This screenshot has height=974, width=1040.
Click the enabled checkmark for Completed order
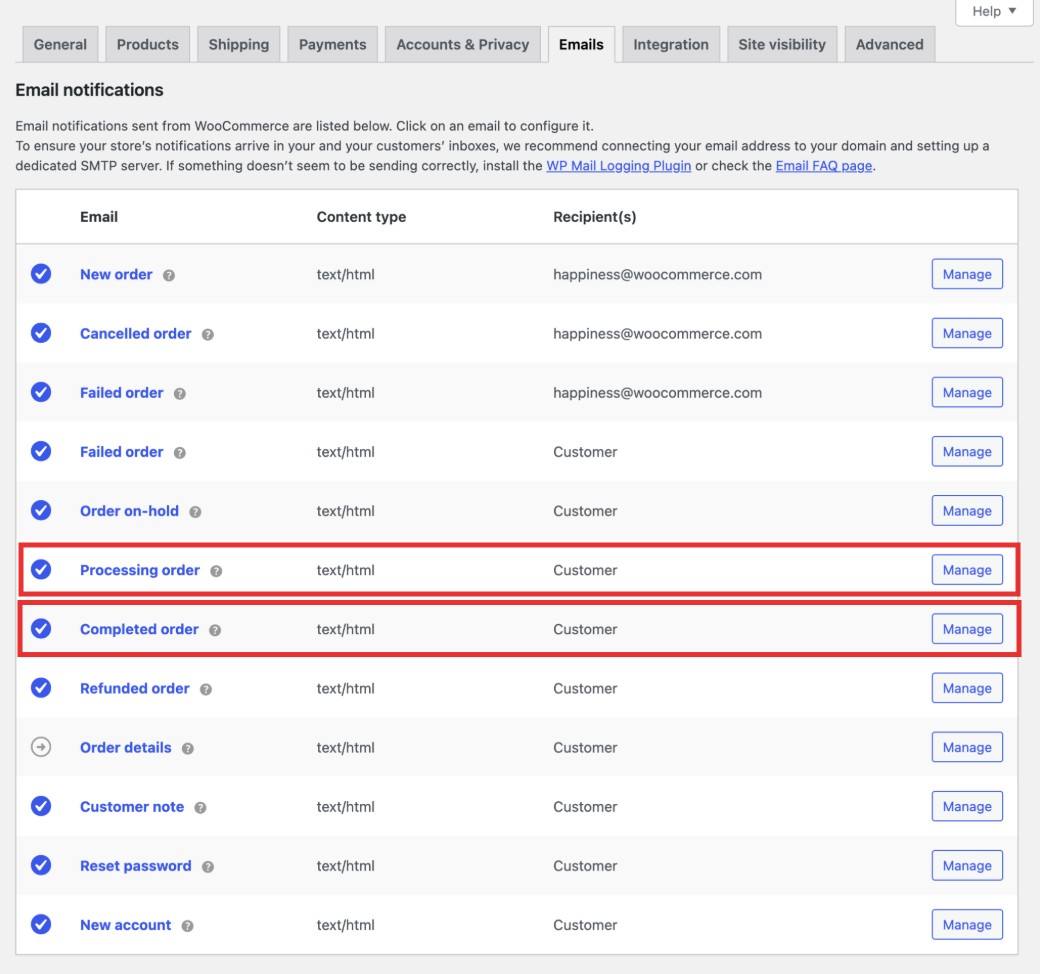pyautogui.click(x=41, y=628)
